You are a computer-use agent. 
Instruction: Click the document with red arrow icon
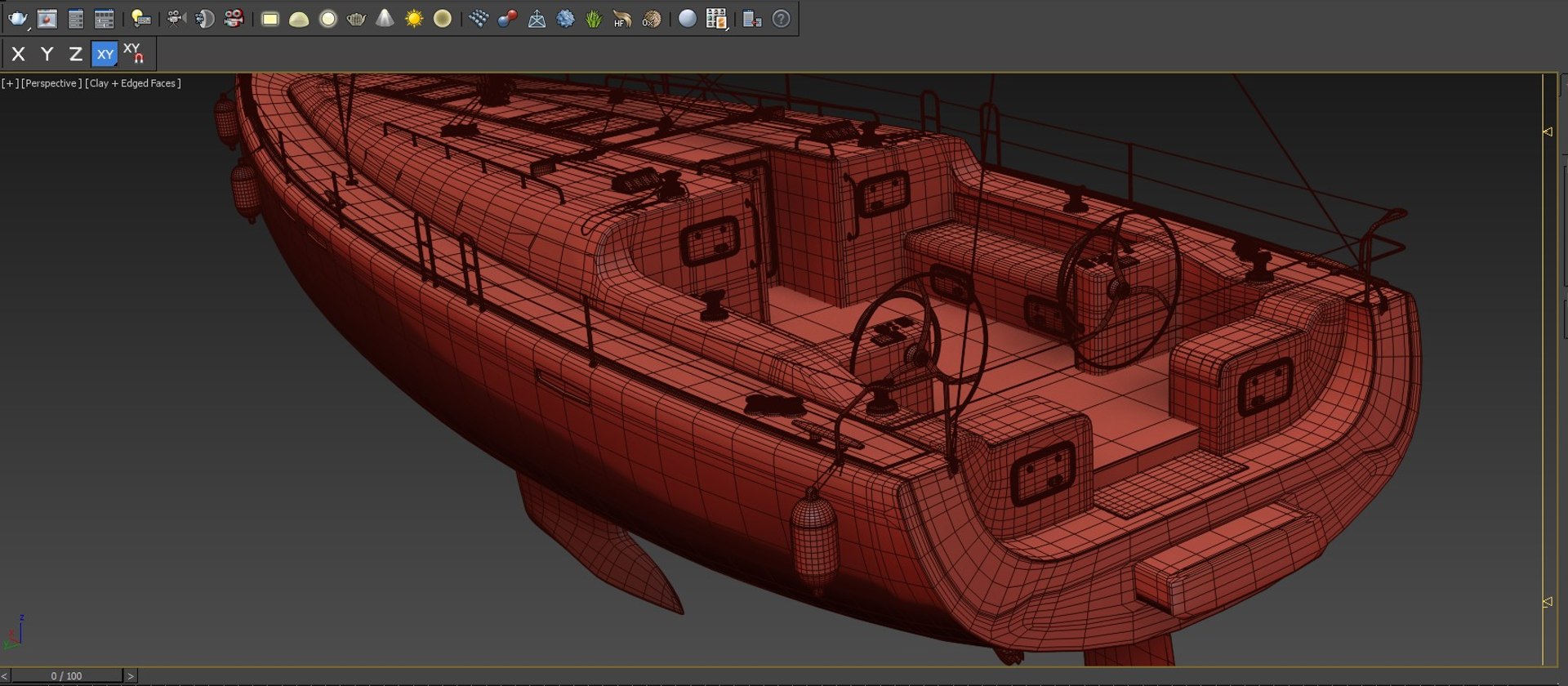coord(752,19)
